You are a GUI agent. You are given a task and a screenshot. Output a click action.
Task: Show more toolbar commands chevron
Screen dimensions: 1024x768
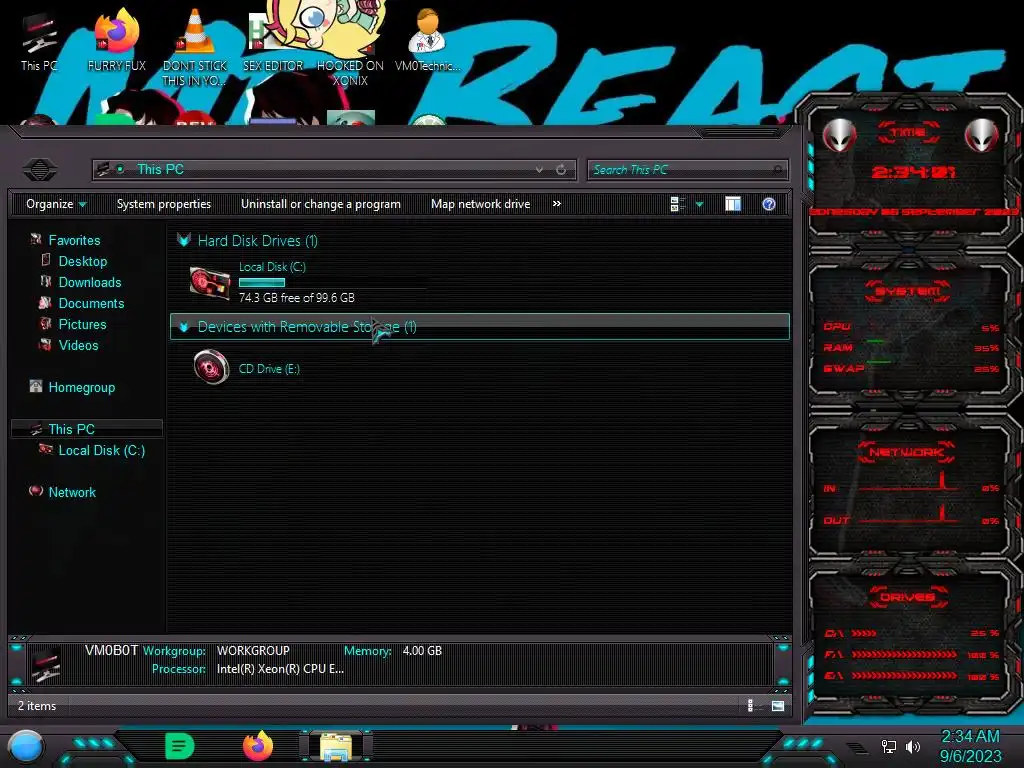556,204
